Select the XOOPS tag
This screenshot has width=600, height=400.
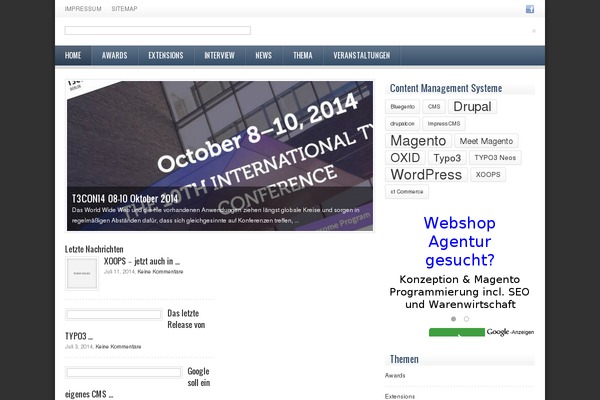(x=488, y=175)
